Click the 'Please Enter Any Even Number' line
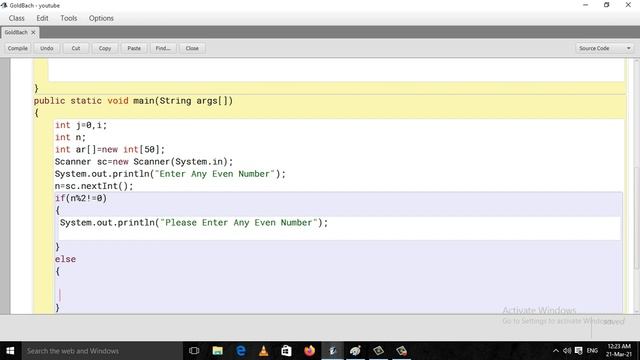 pyautogui.click(x=194, y=223)
